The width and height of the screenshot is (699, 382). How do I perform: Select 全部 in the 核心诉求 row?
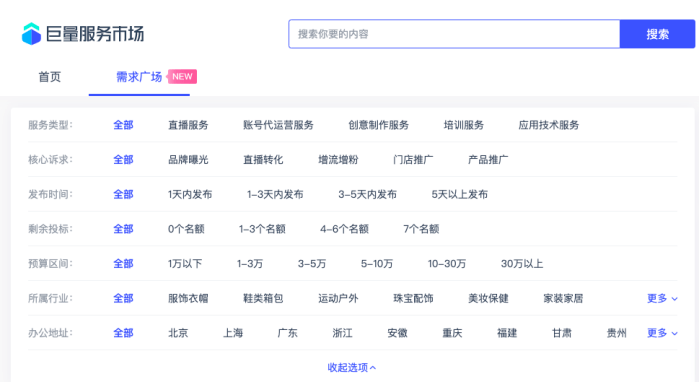[123, 160]
